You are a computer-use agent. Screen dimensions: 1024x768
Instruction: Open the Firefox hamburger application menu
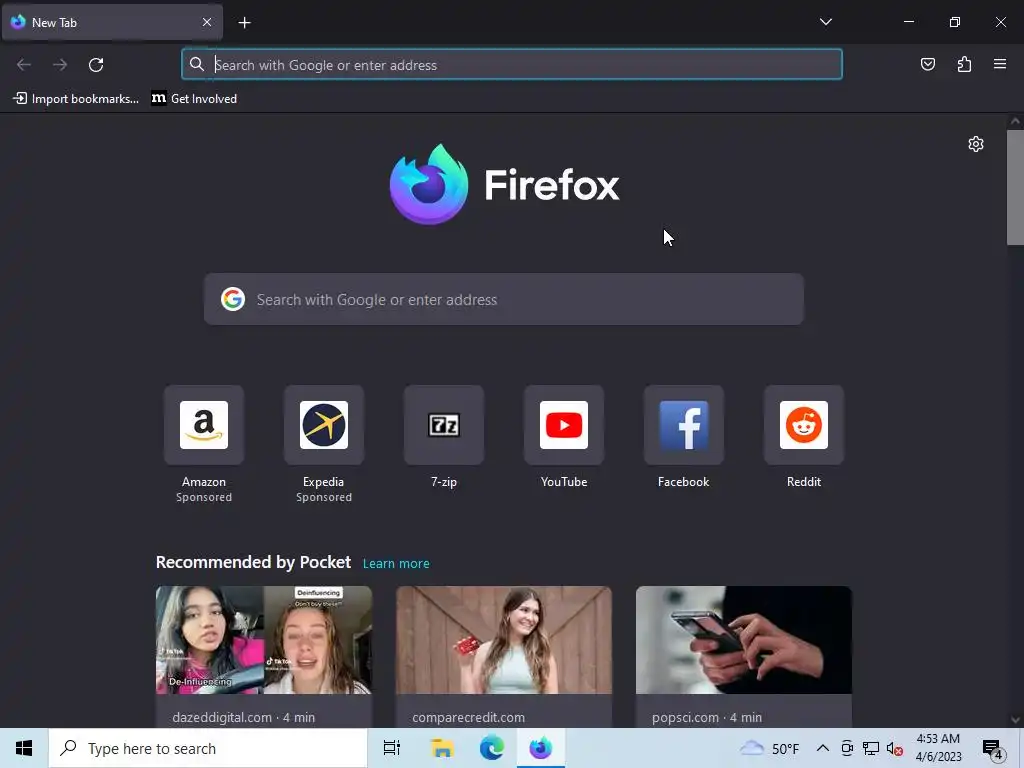click(x=1000, y=64)
